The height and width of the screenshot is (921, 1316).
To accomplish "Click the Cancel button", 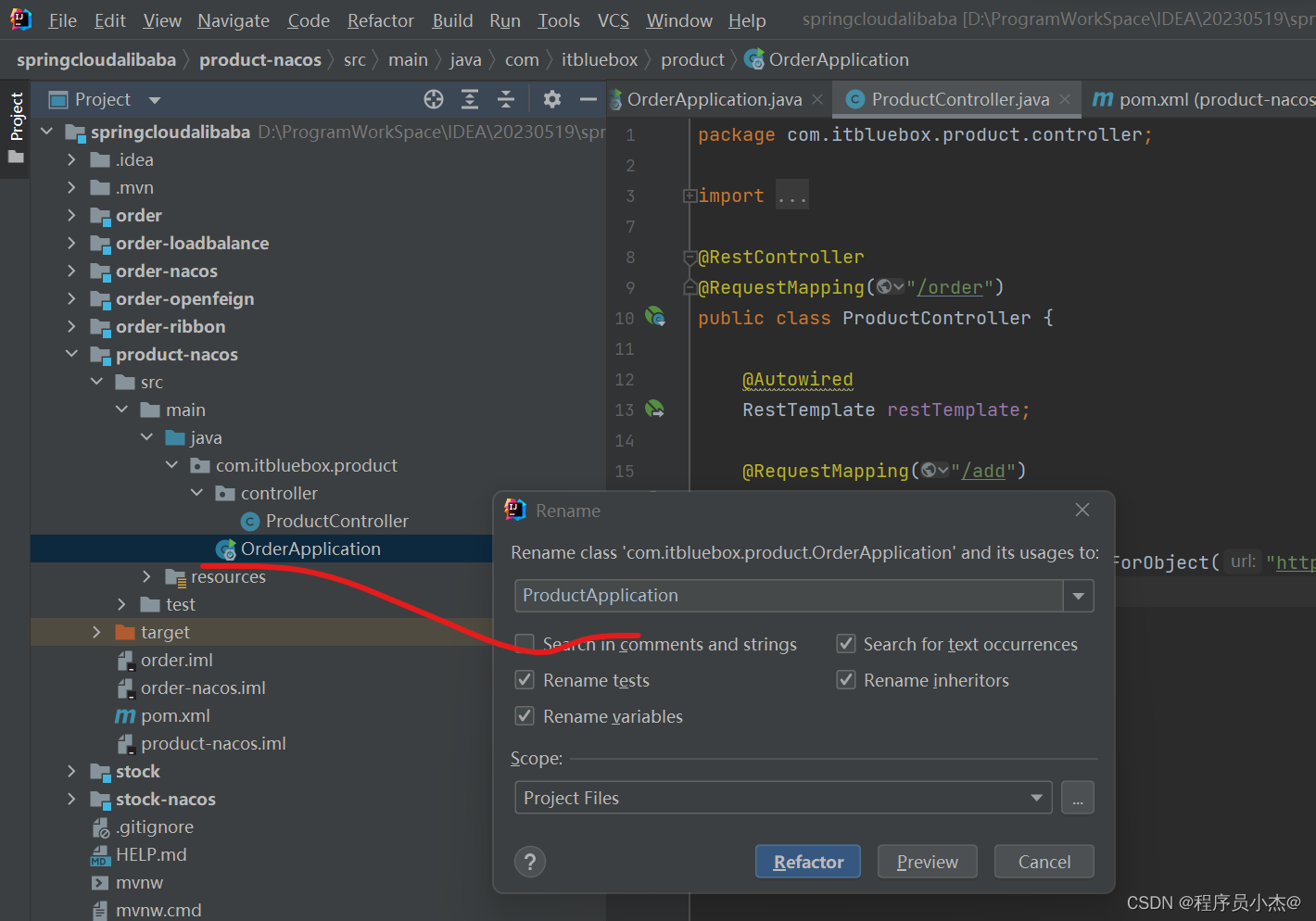I will pyautogui.click(x=1044, y=862).
